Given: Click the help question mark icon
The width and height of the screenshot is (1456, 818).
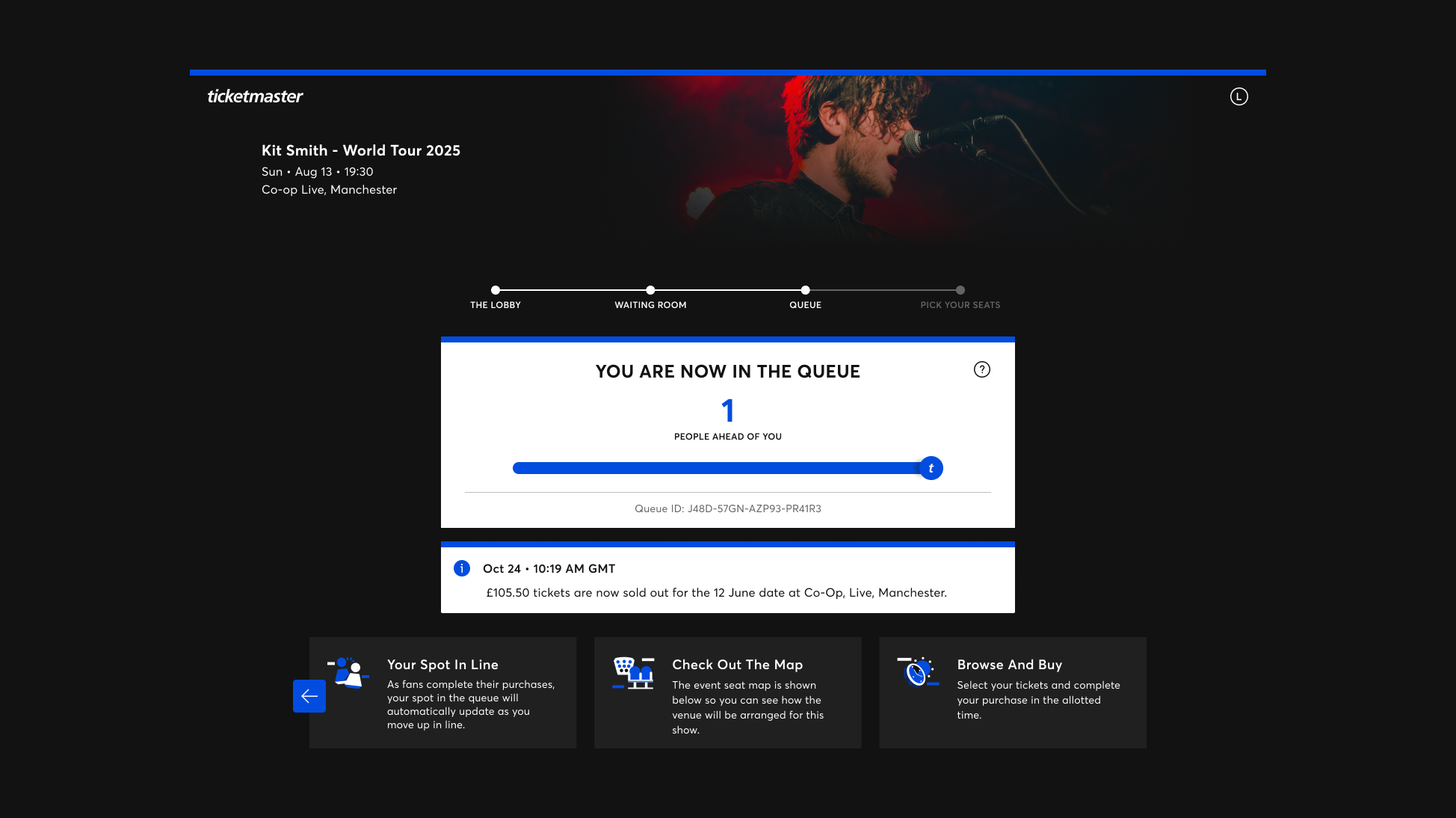Looking at the screenshot, I should click(x=982, y=369).
